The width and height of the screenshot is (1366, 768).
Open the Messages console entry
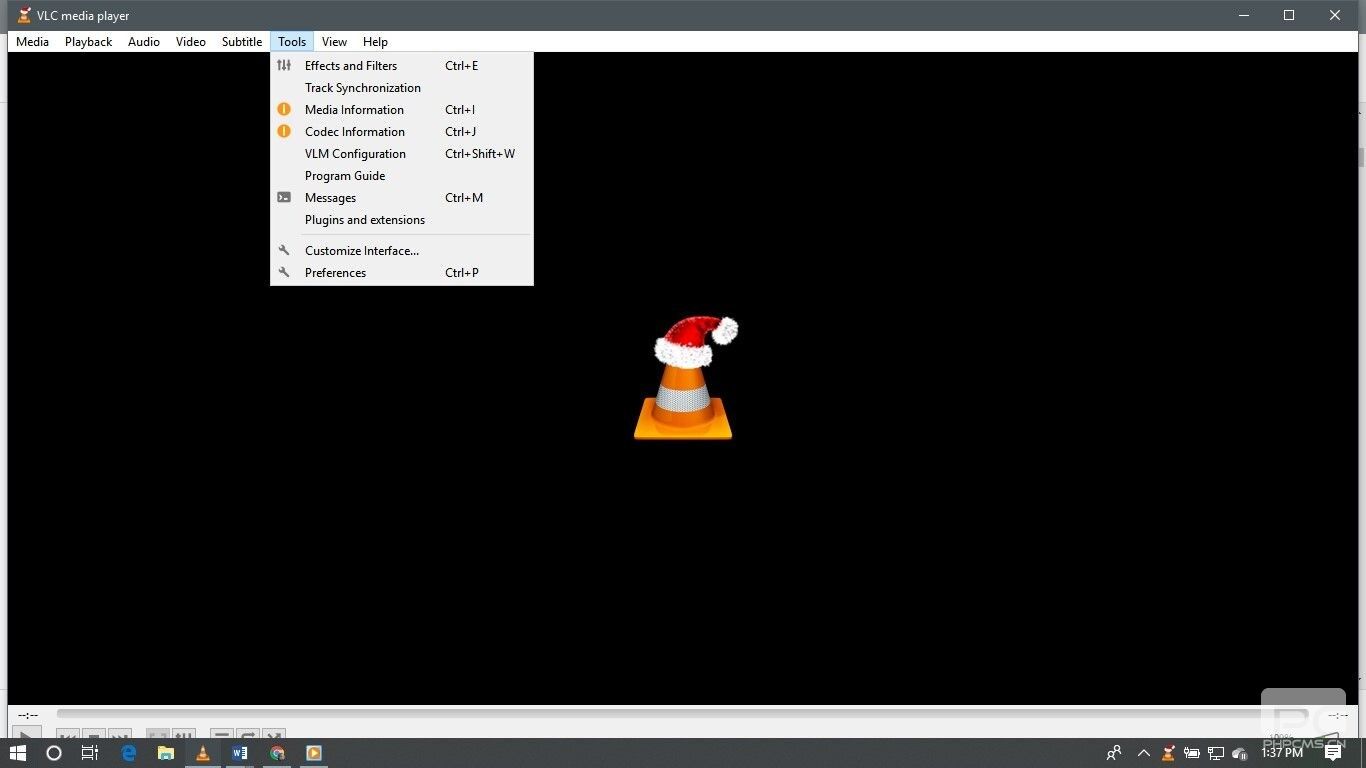point(401,198)
